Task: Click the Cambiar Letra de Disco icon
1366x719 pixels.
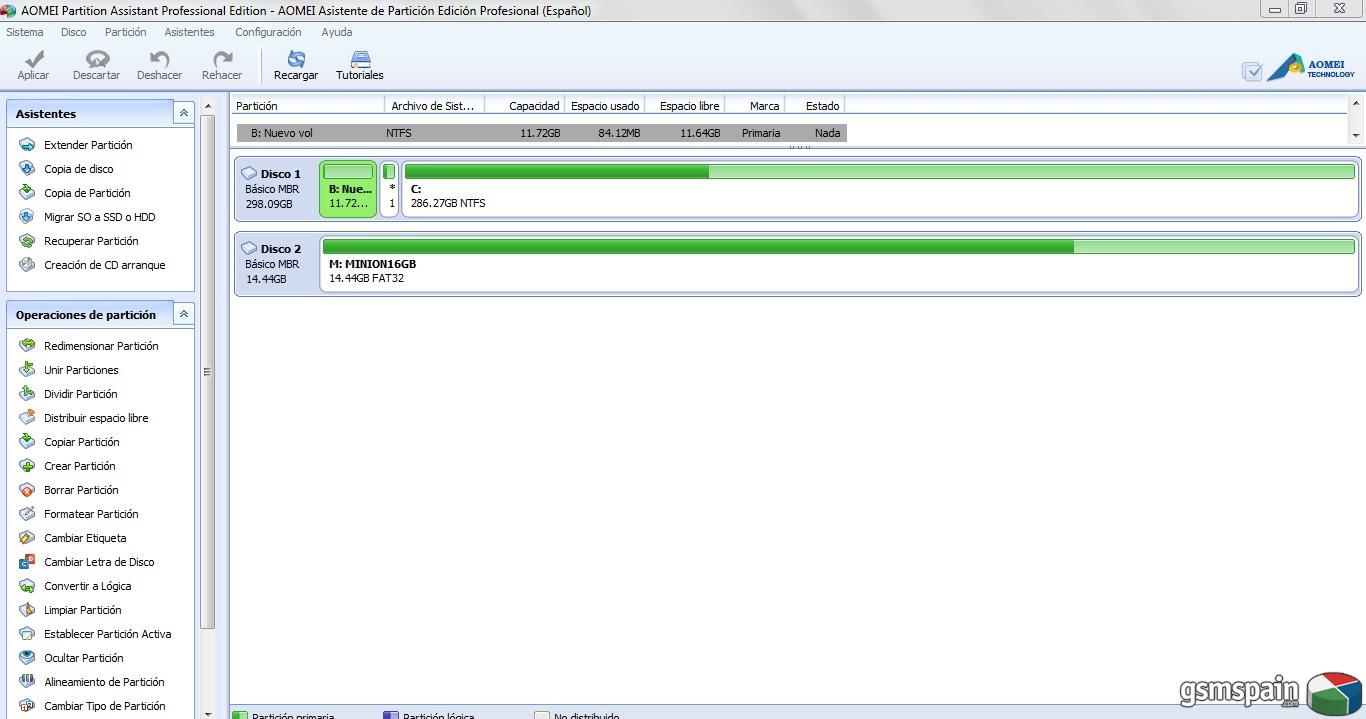Action: pyautogui.click(x=27, y=562)
